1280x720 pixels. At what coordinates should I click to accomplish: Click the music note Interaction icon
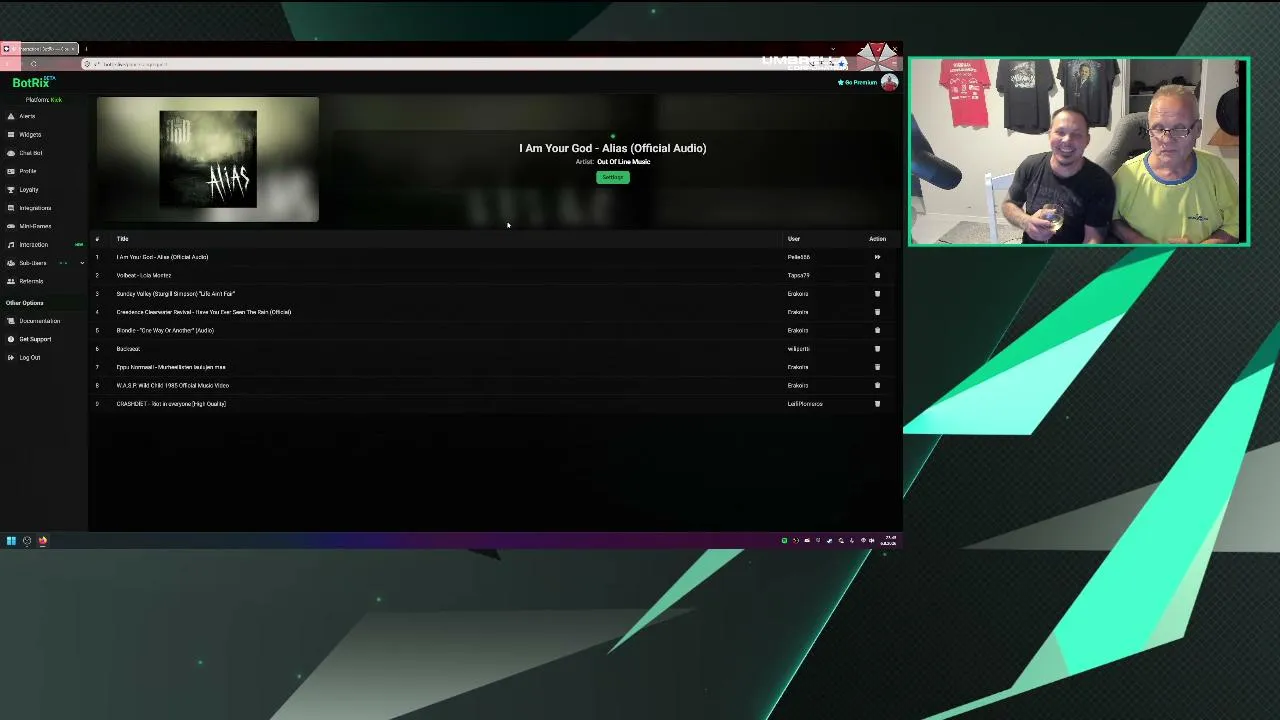click(x=11, y=245)
